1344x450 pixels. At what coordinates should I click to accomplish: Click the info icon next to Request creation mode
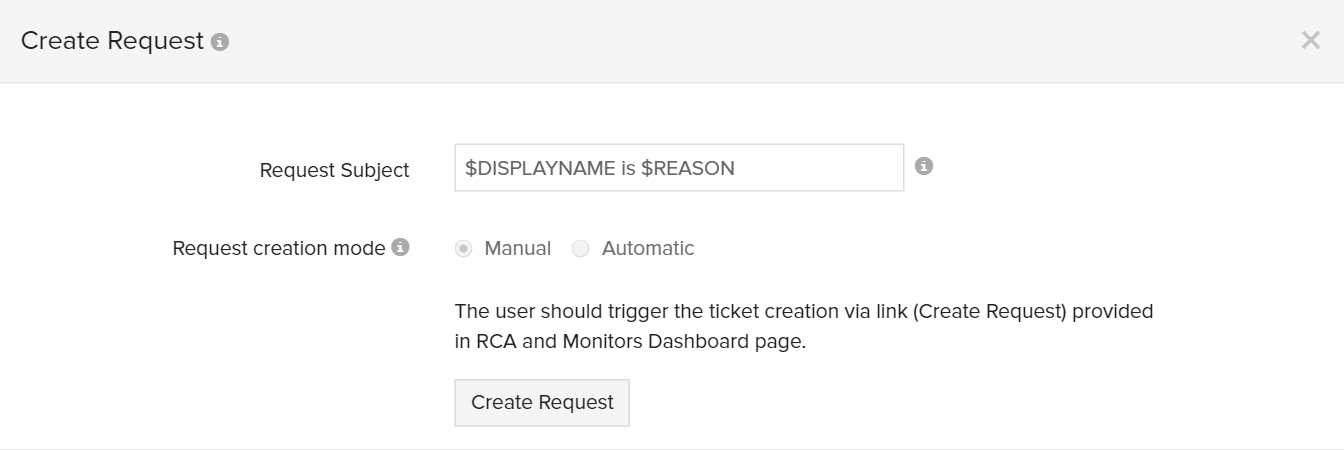(401, 247)
